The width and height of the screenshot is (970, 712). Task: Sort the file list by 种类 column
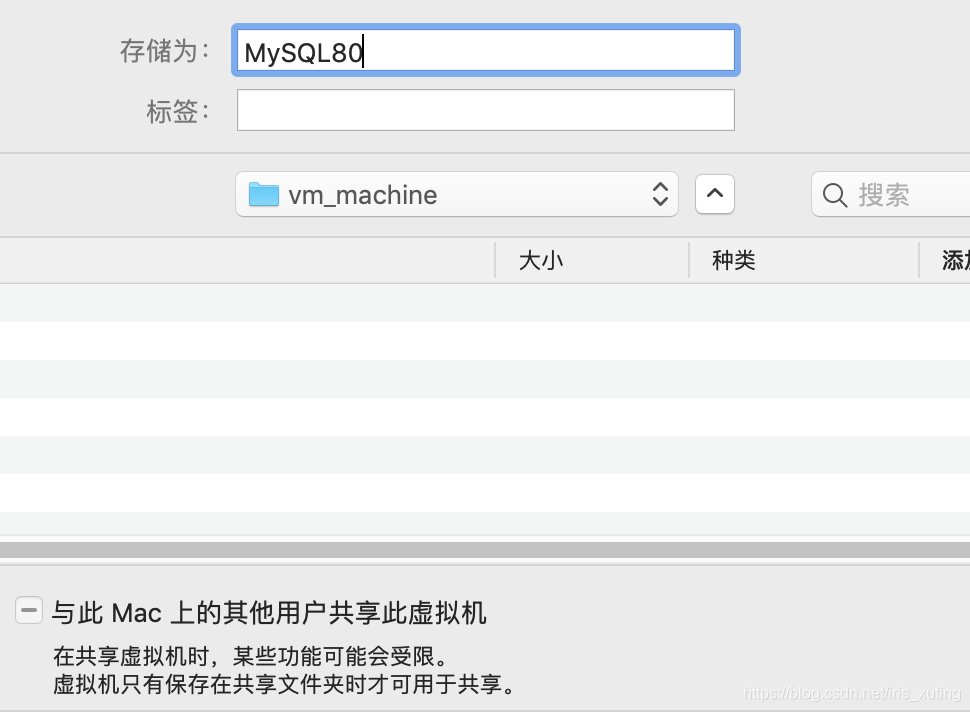(x=804, y=260)
